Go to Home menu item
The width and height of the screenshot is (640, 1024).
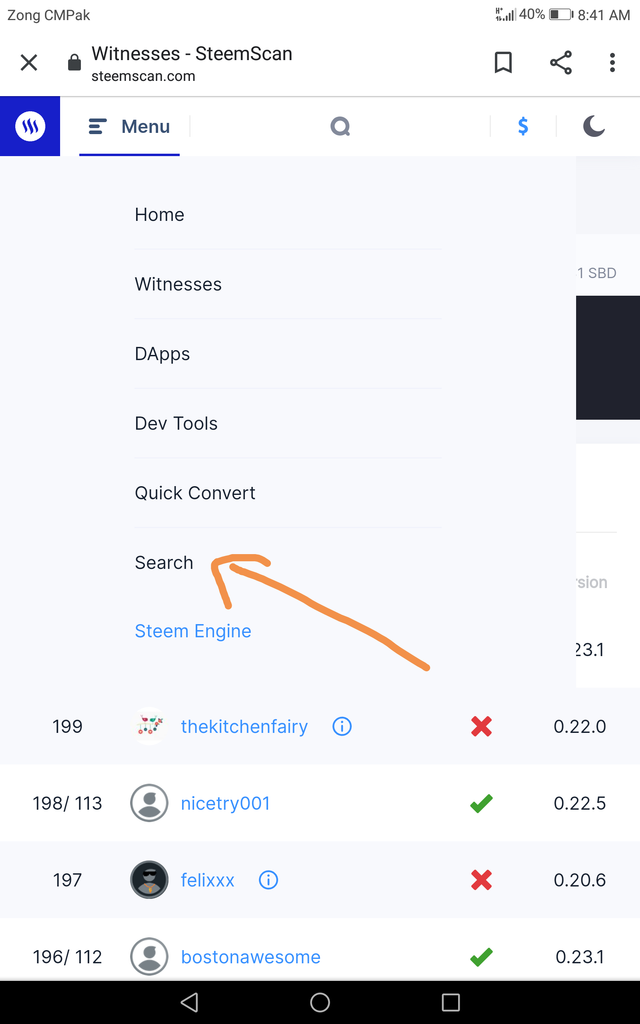[160, 215]
